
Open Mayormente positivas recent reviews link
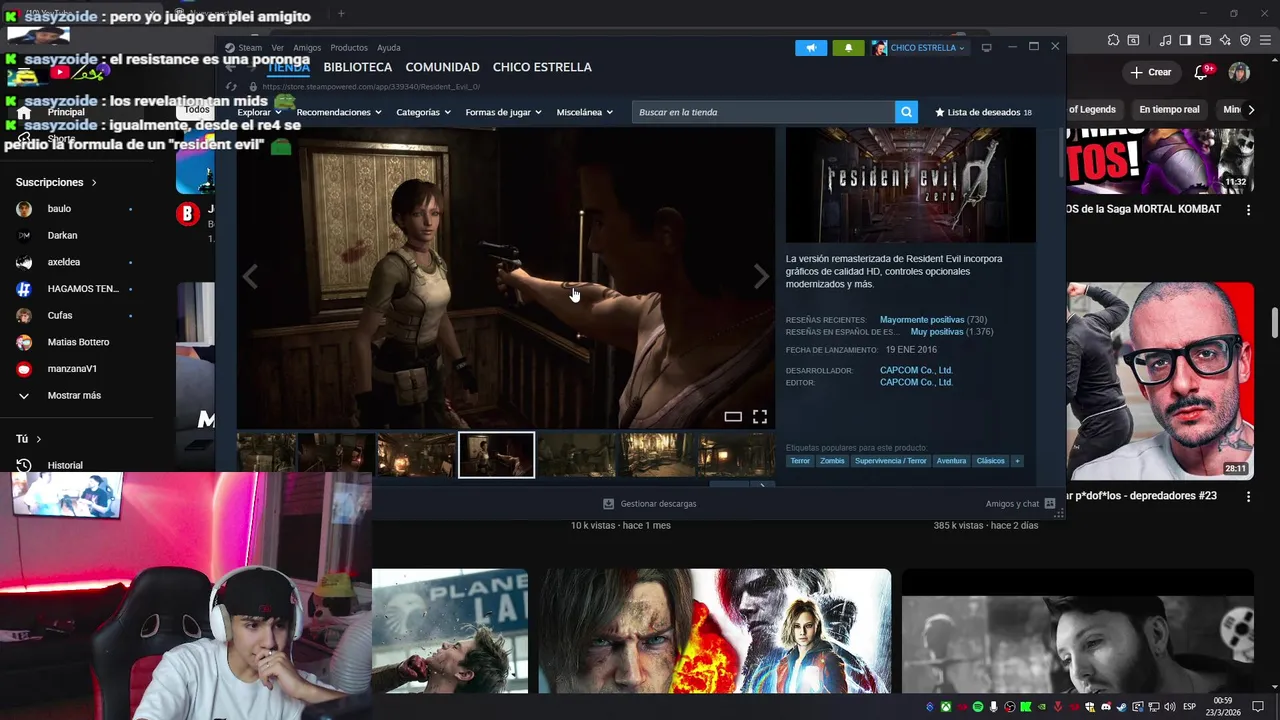point(922,320)
